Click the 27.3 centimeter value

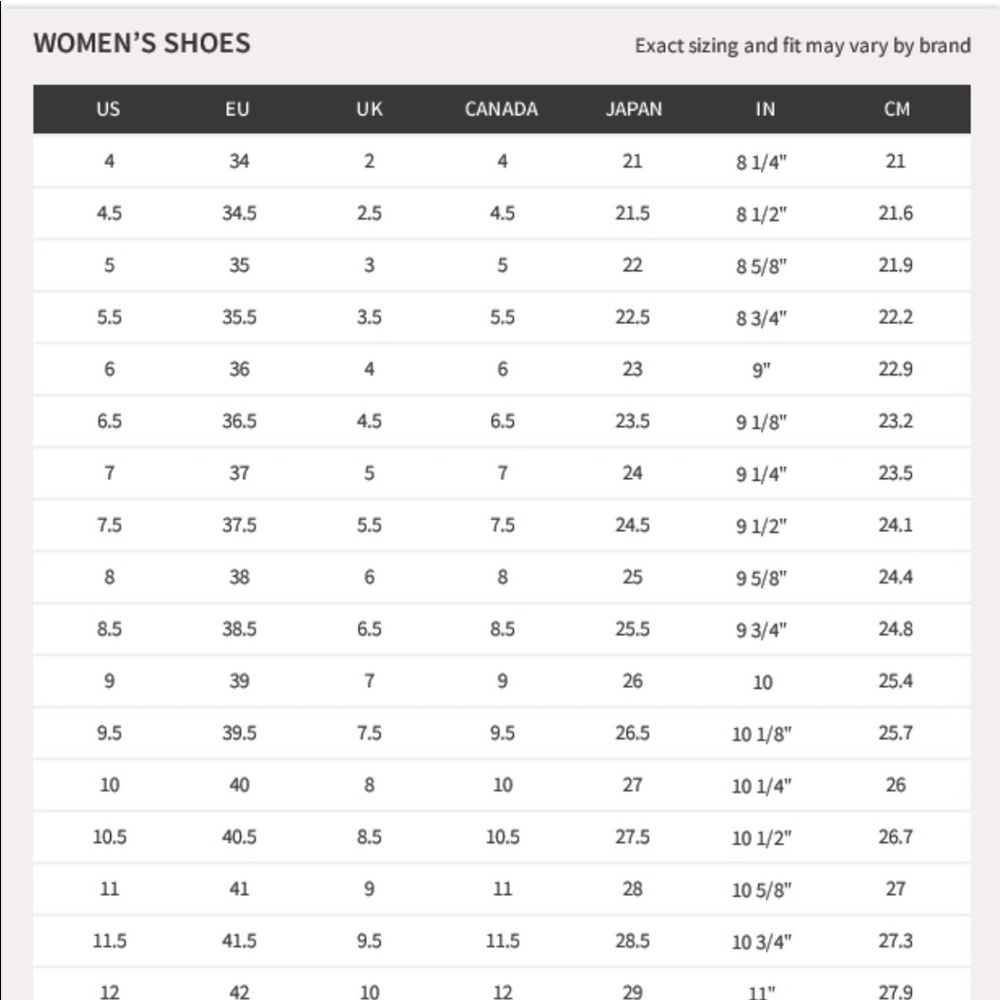pyautogui.click(x=895, y=941)
